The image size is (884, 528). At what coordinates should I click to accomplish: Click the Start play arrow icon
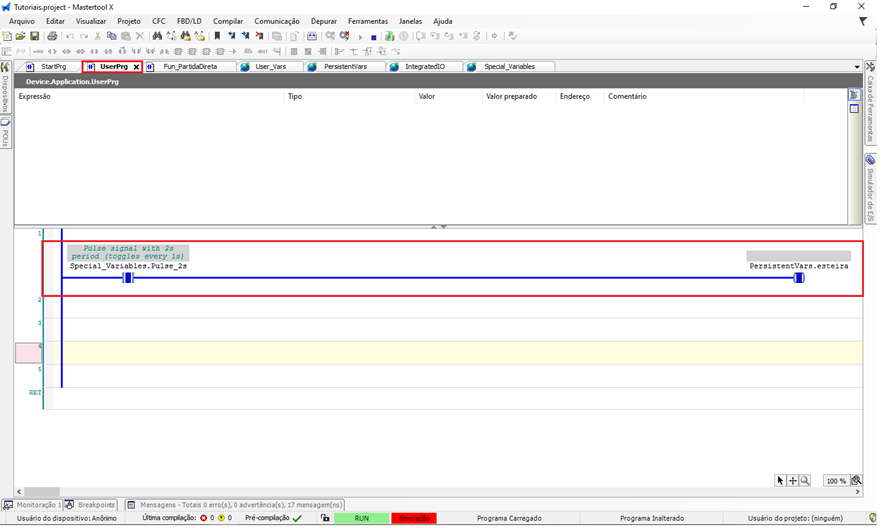[360, 36]
